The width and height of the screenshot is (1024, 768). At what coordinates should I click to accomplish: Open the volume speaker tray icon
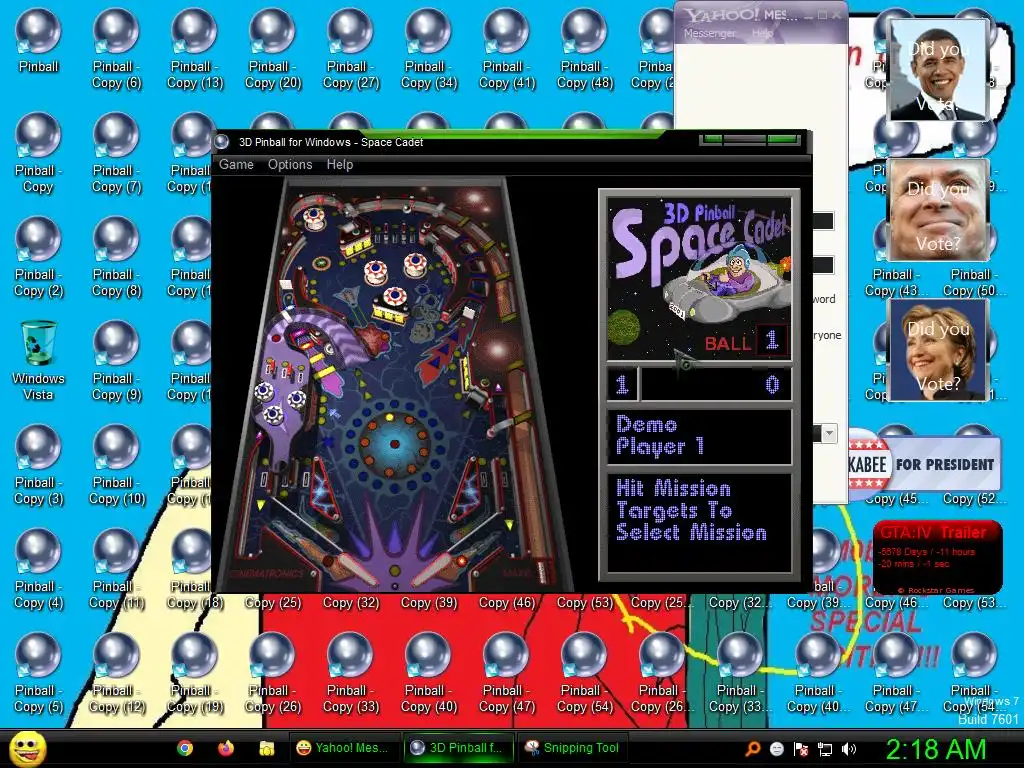[x=849, y=749]
